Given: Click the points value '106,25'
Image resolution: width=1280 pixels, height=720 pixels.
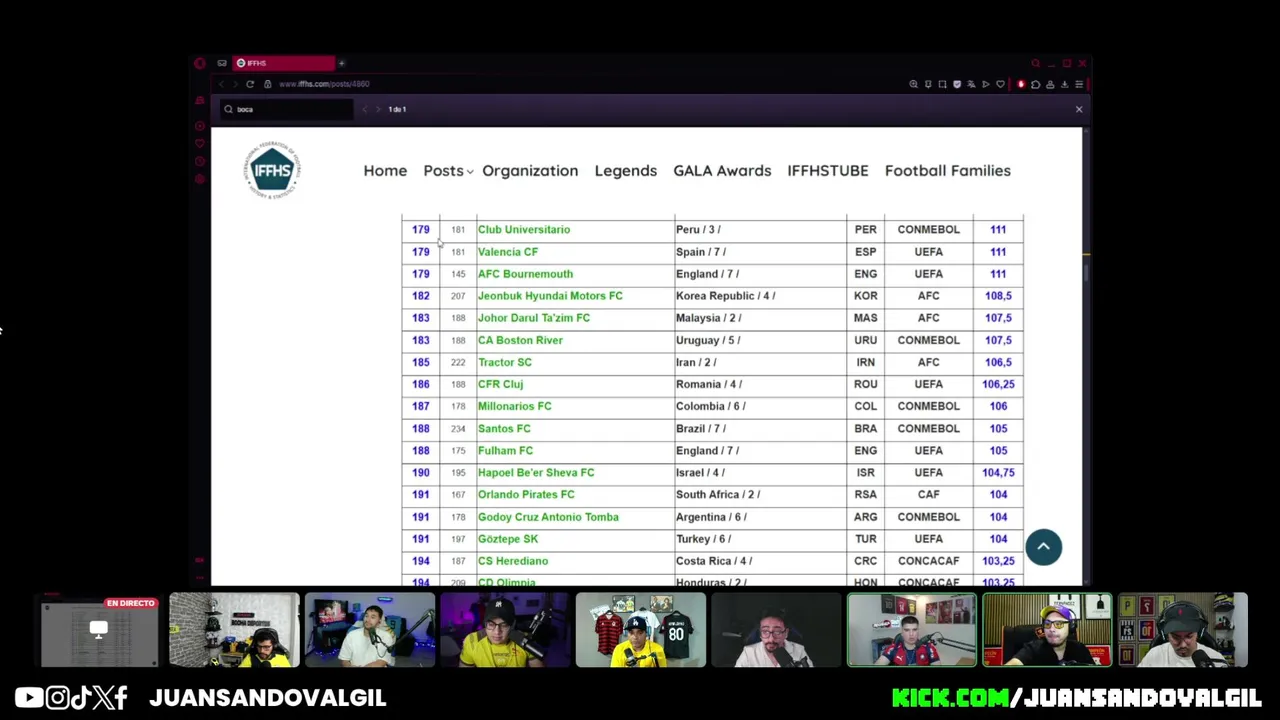Looking at the screenshot, I should (x=998, y=384).
